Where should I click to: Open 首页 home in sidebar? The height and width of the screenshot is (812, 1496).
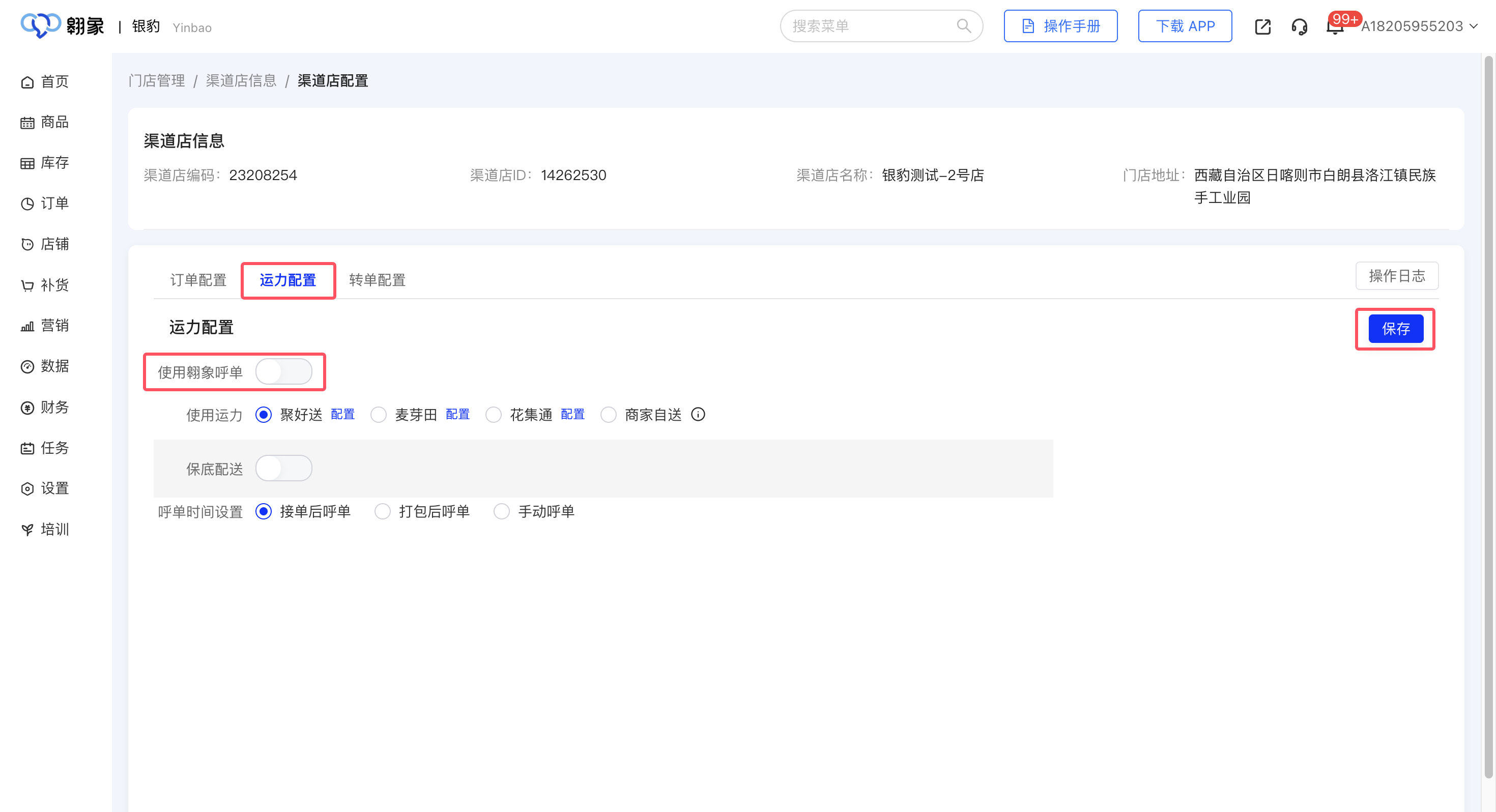coord(45,81)
